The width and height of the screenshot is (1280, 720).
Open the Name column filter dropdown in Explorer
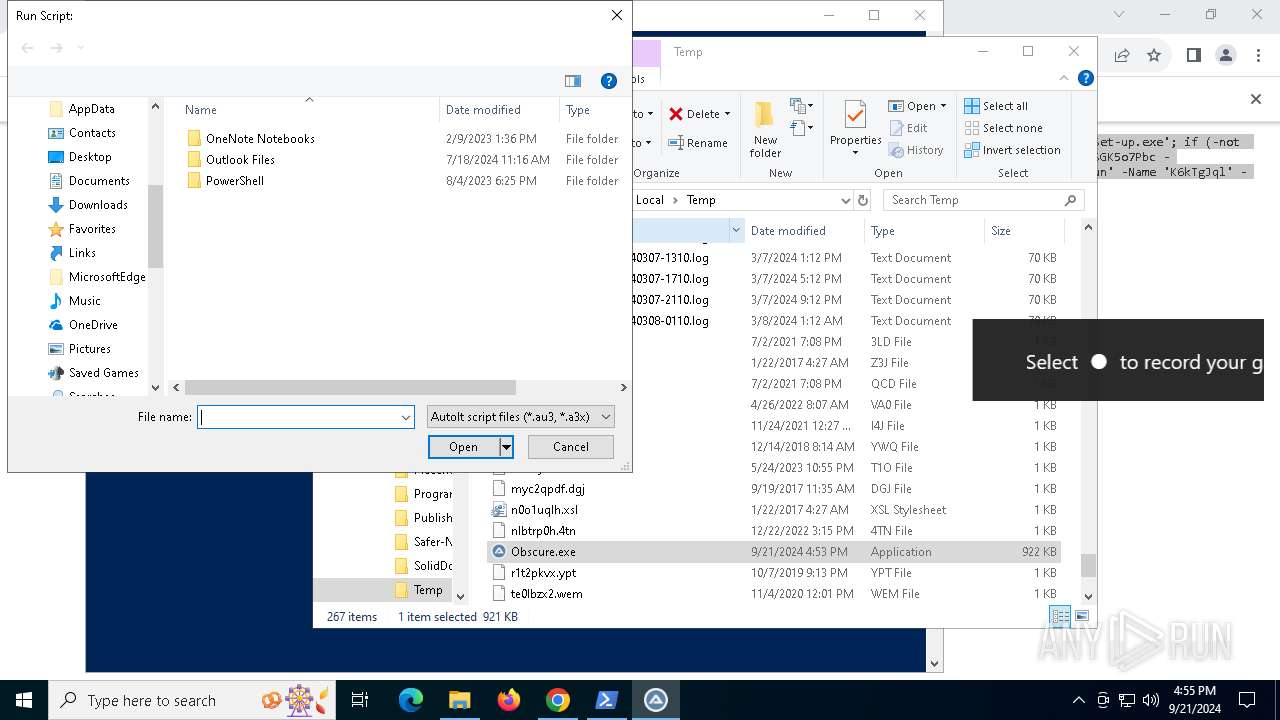point(737,230)
